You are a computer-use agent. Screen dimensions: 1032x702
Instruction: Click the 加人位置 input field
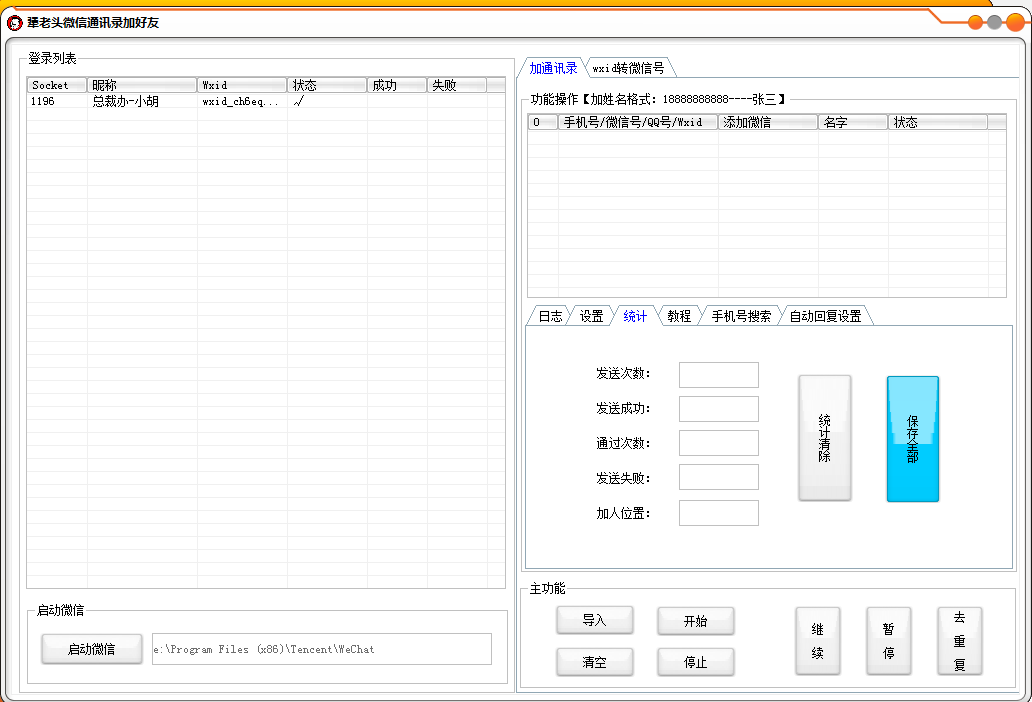click(x=719, y=513)
